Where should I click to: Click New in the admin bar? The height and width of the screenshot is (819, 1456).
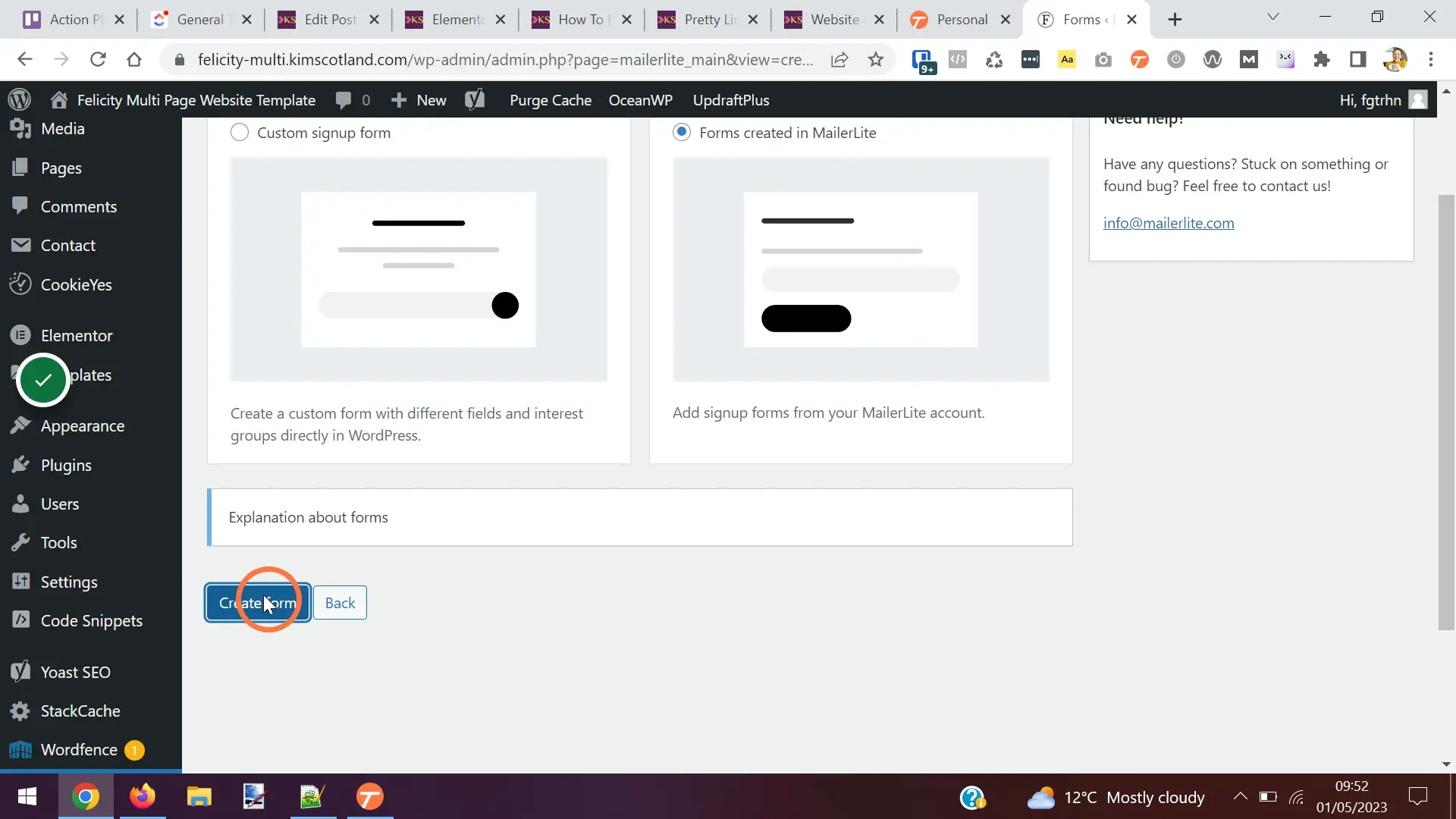pos(419,100)
